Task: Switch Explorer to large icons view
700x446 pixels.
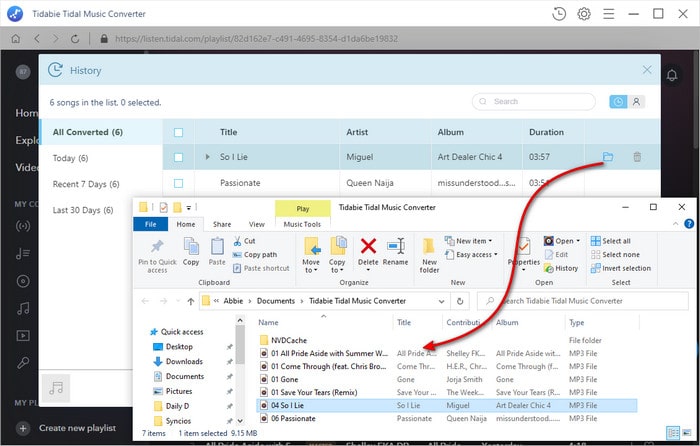Action: point(687,432)
